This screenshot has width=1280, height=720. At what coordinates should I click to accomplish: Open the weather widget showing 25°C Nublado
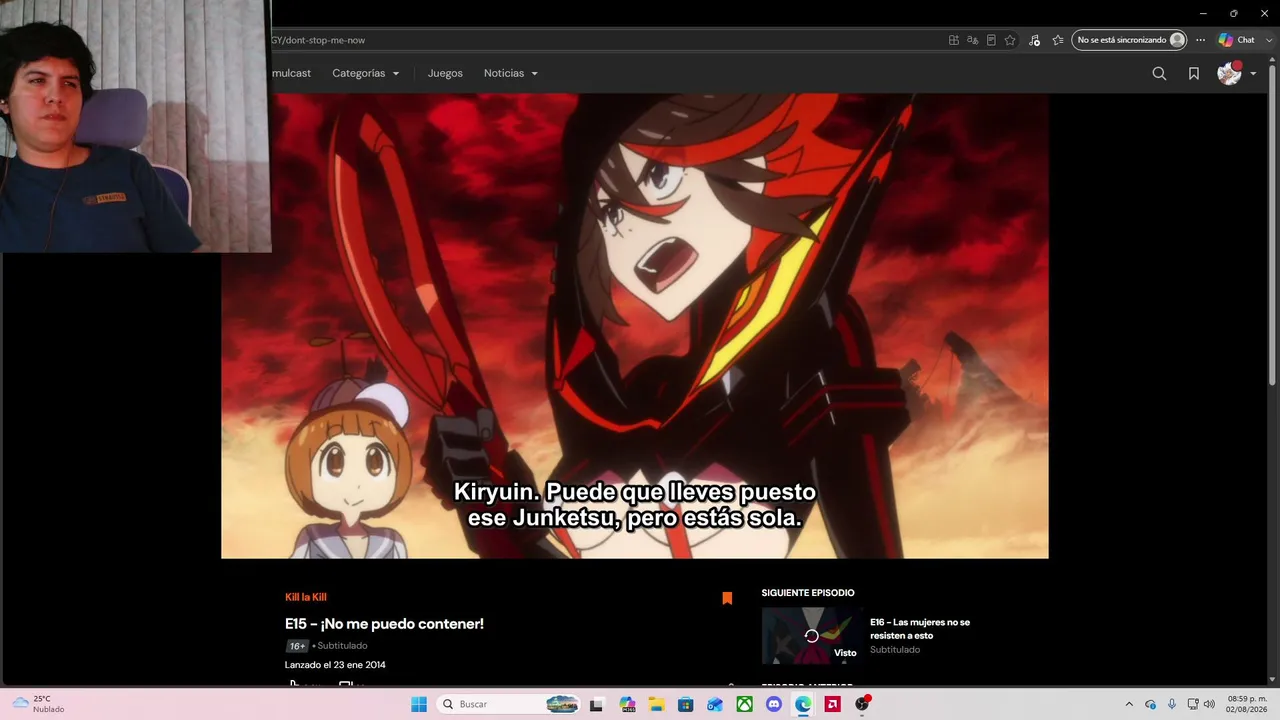pyautogui.click(x=40, y=704)
